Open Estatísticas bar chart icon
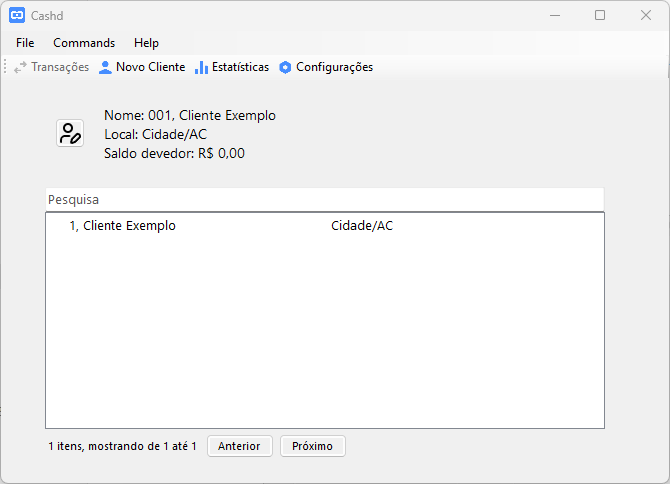This screenshot has height=484, width=670. (201, 67)
